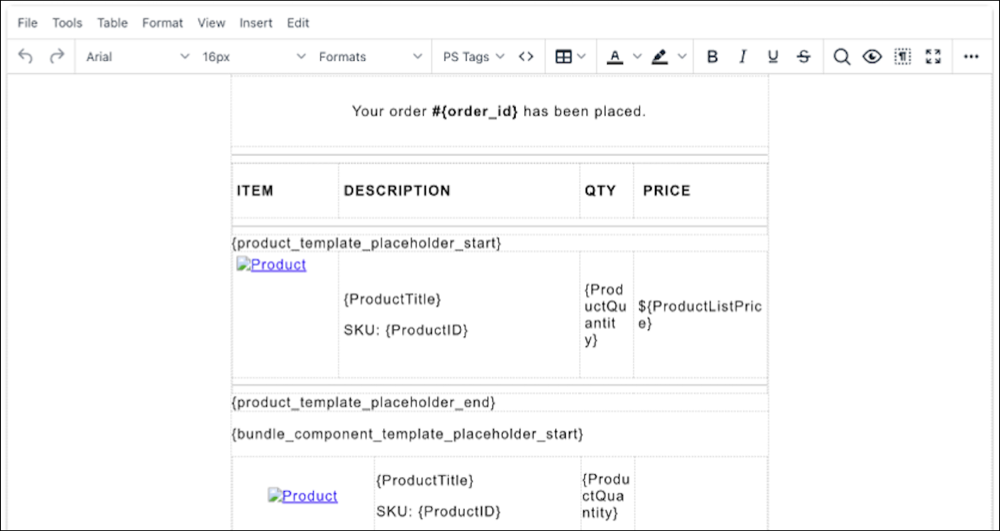1000x531 pixels.
Task: Open the Edit menu
Action: (298, 23)
